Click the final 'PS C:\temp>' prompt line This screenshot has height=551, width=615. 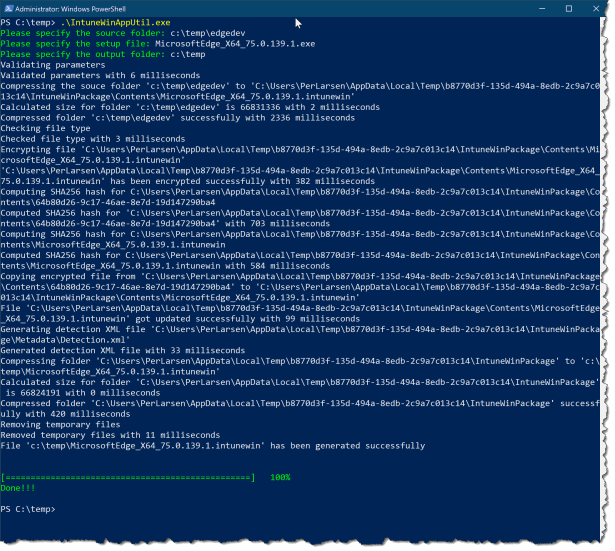pyautogui.click(x=28, y=509)
